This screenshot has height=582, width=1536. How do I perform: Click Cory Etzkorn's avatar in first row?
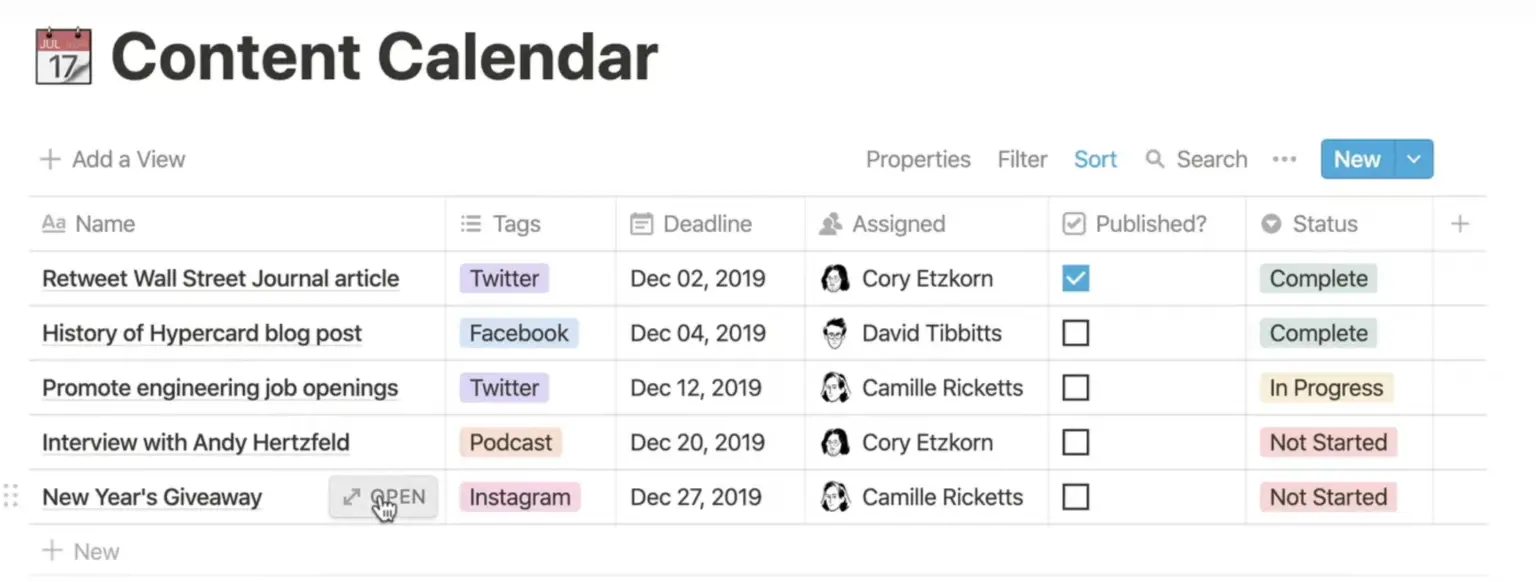point(835,279)
